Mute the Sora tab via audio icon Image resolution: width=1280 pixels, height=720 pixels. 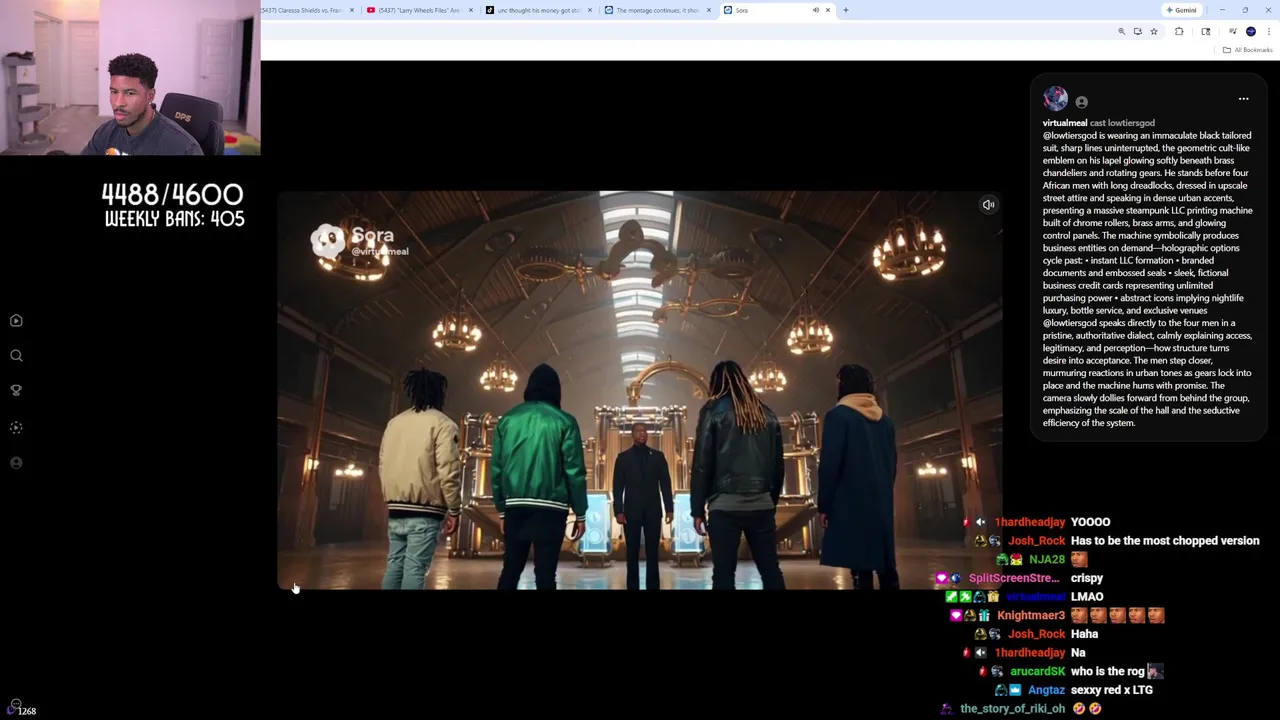point(815,10)
